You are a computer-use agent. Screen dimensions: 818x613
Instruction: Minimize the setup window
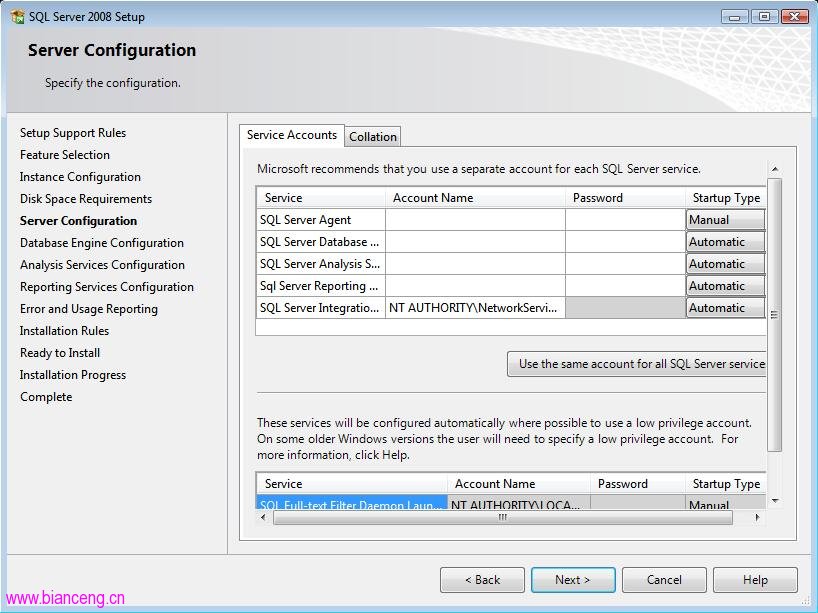click(x=735, y=17)
